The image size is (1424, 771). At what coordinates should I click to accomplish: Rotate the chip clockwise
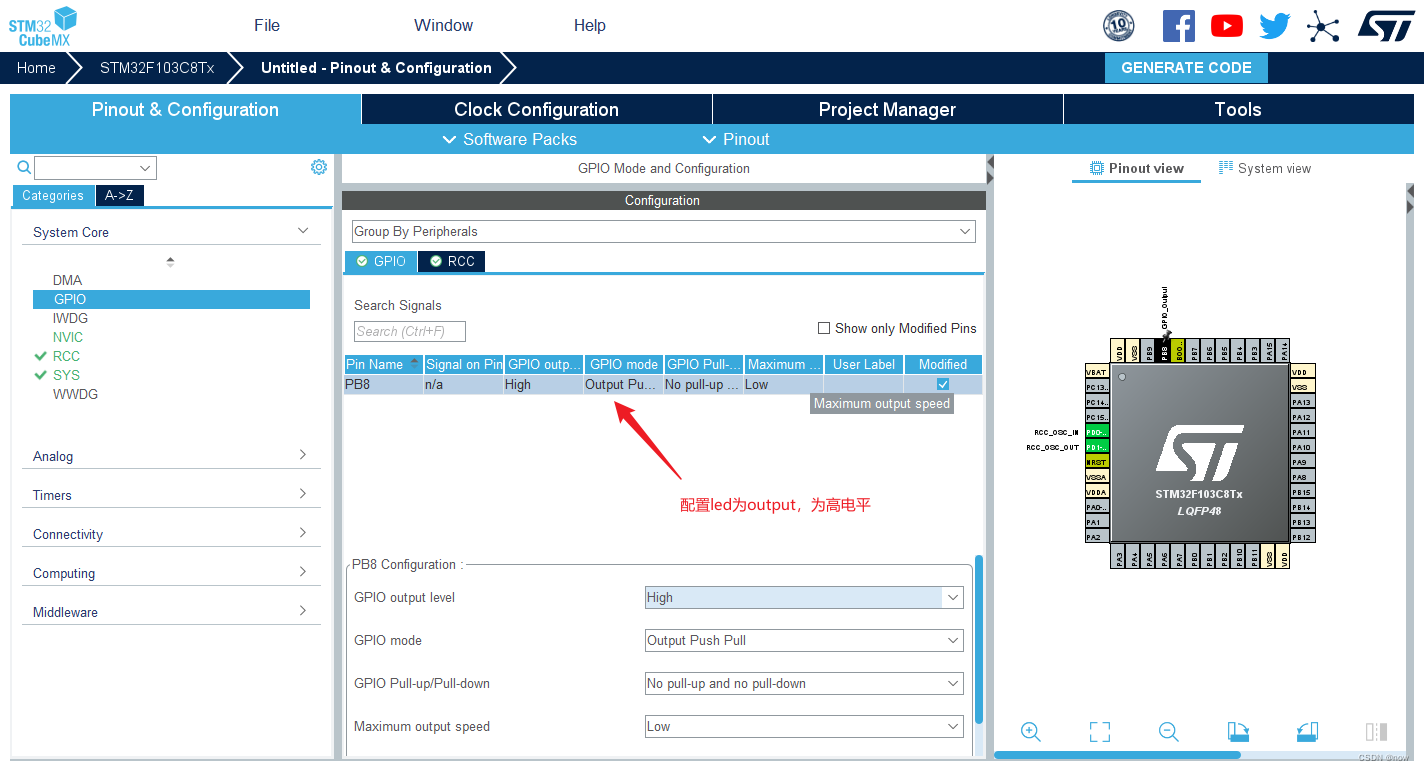pyautogui.click(x=1238, y=731)
